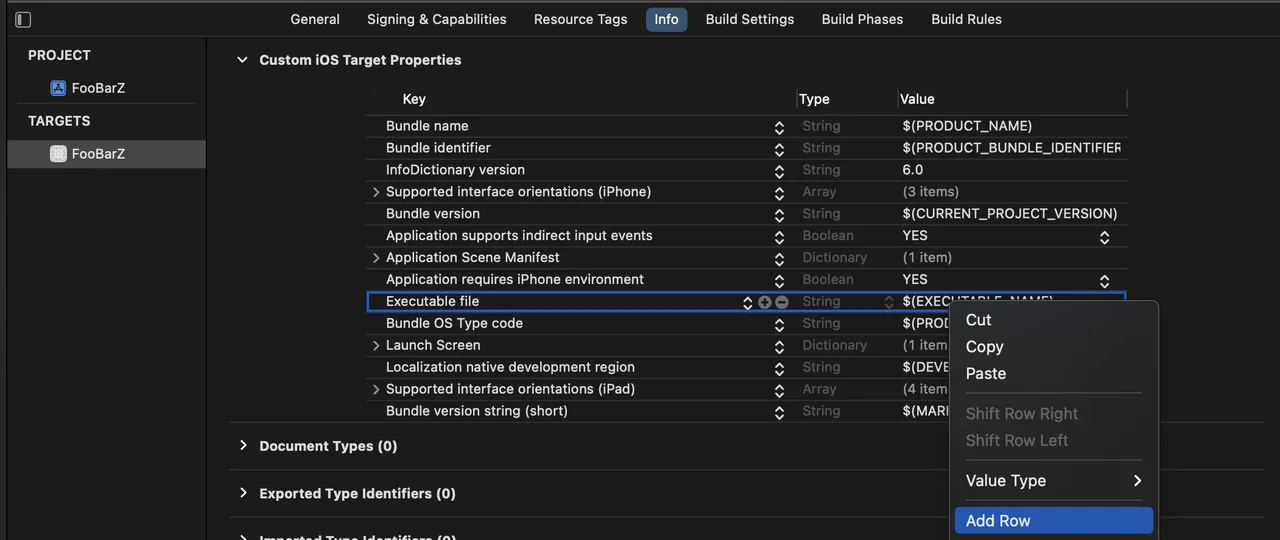Open key stepper for Launch Screen

point(779,346)
